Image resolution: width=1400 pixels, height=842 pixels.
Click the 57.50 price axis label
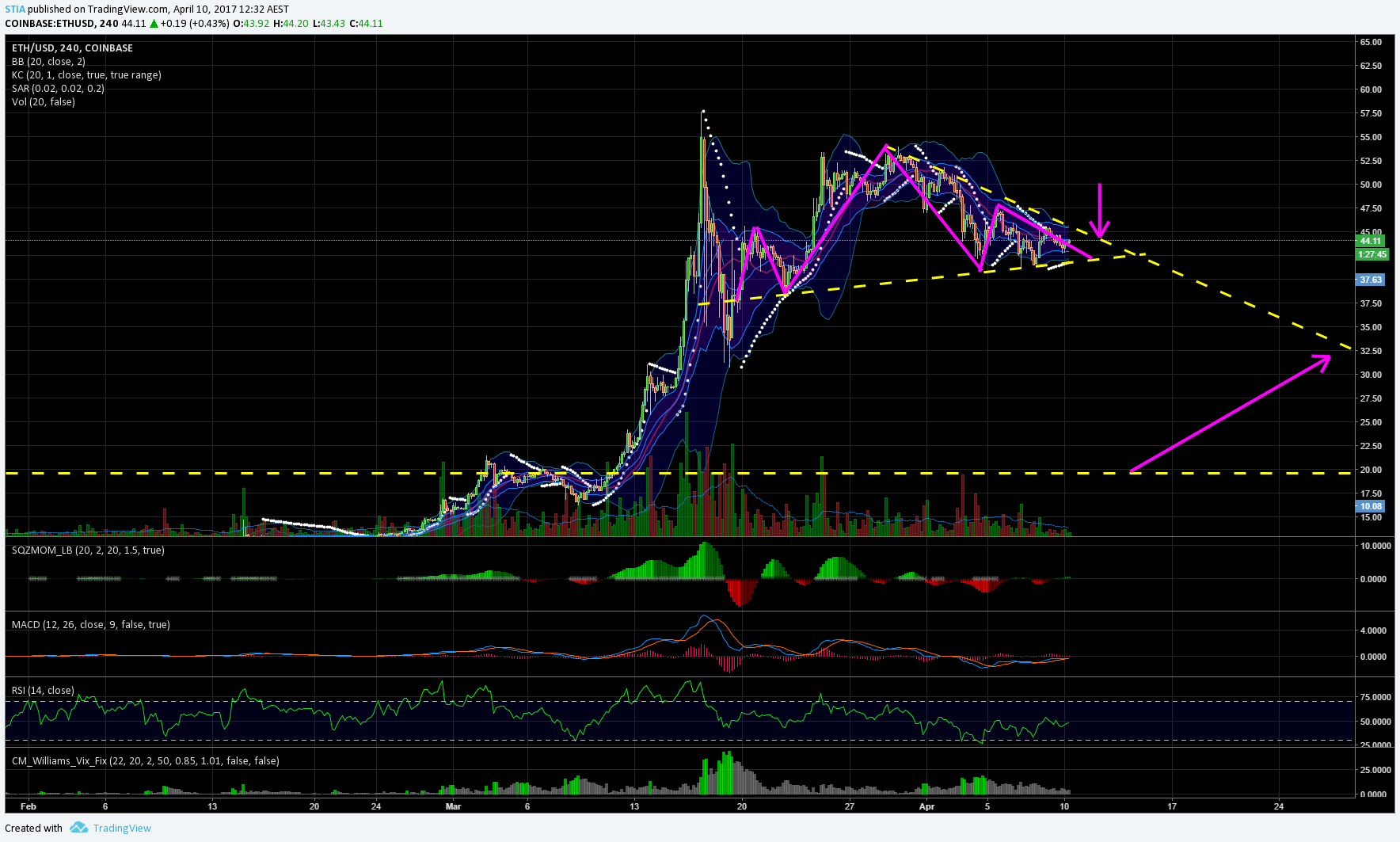click(x=1371, y=114)
